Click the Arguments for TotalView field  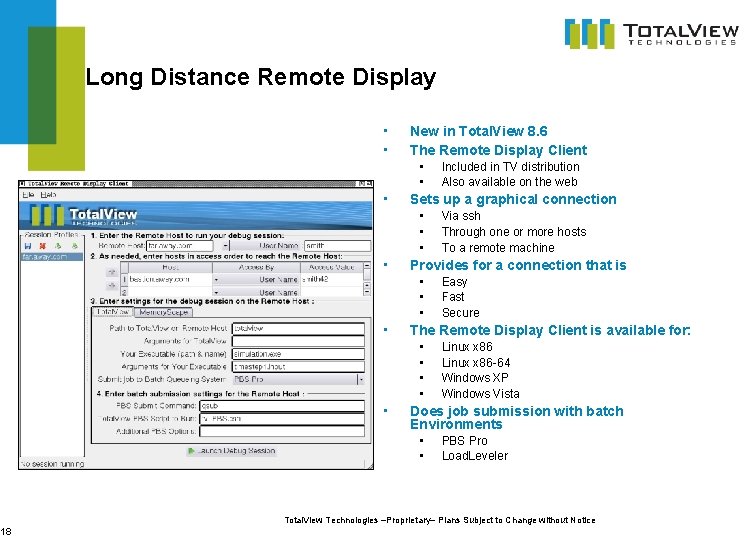click(x=298, y=341)
